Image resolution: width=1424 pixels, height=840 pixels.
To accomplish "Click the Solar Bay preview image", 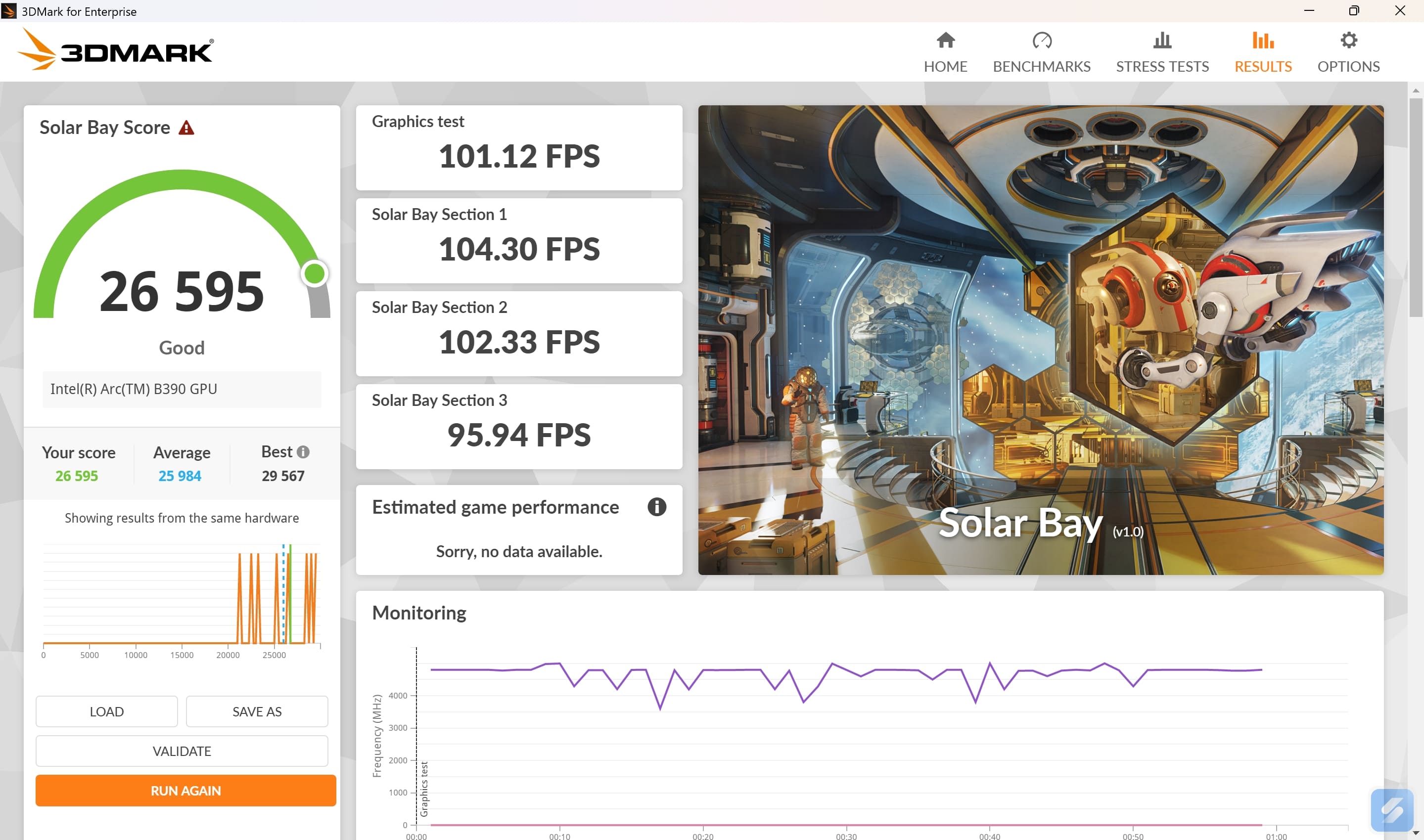I will click(x=1040, y=340).
